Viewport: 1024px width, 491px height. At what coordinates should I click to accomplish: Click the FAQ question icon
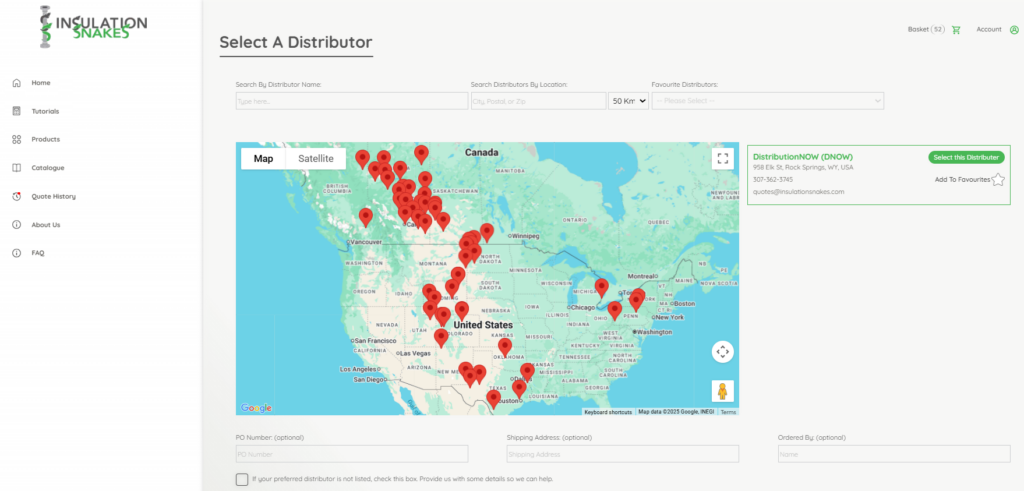(x=17, y=253)
